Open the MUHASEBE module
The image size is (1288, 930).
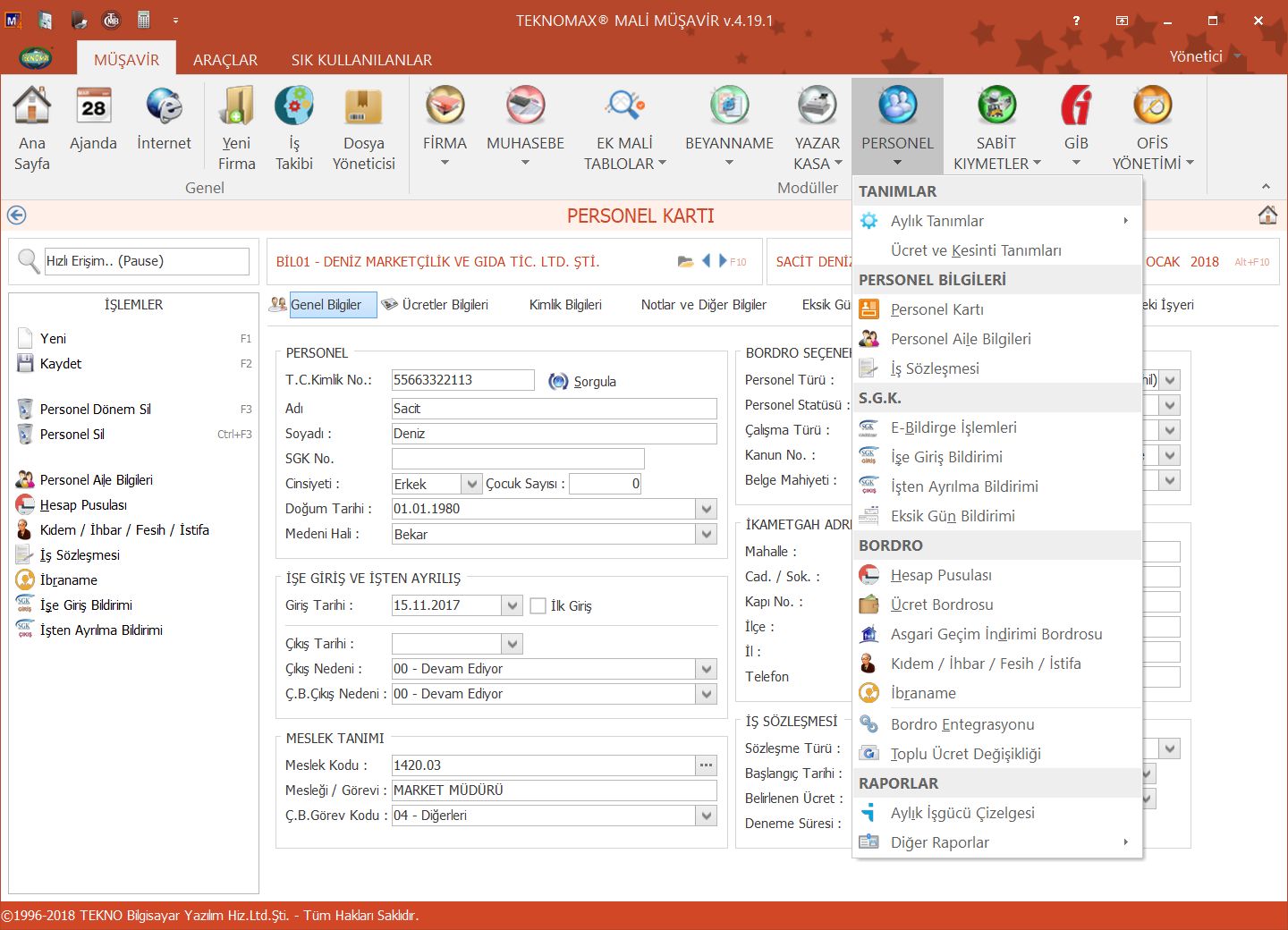click(525, 107)
